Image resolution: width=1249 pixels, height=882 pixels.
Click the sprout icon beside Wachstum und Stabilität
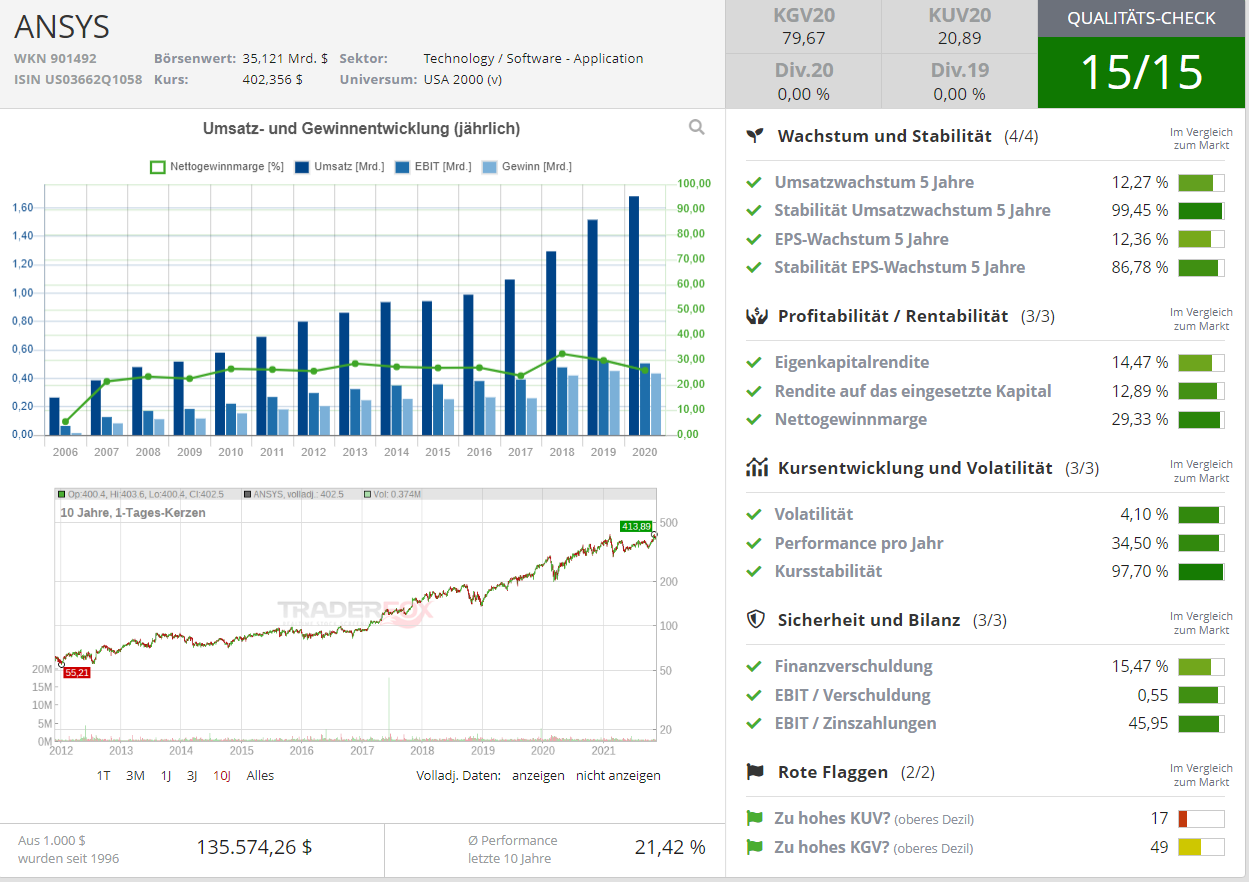[755, 136]
